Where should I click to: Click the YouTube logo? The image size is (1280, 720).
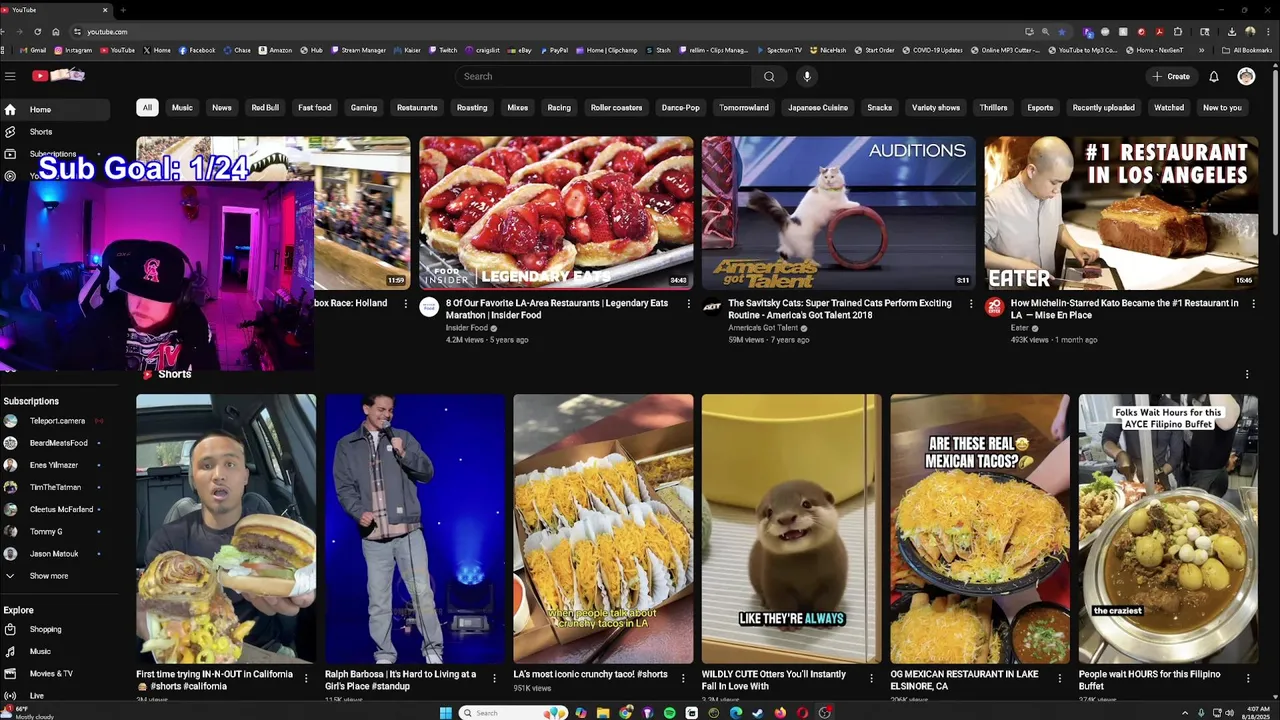point(58,76)
